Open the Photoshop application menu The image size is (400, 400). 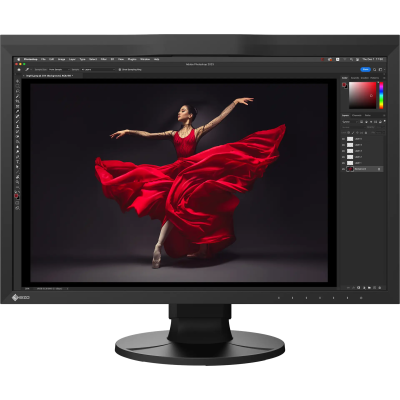(x=30, y=59)
